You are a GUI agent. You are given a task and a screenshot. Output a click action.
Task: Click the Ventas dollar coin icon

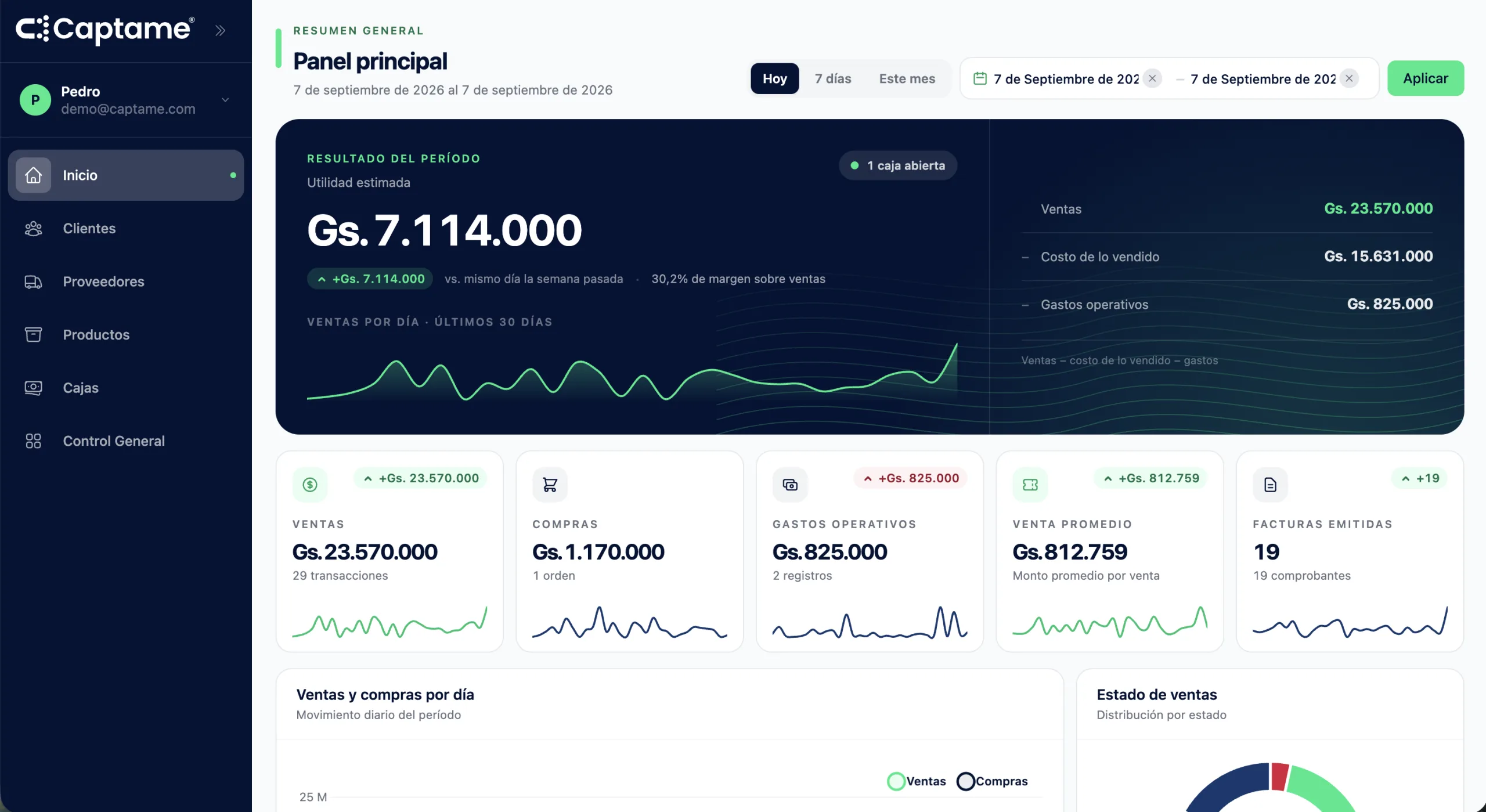(x=310, y=485)
